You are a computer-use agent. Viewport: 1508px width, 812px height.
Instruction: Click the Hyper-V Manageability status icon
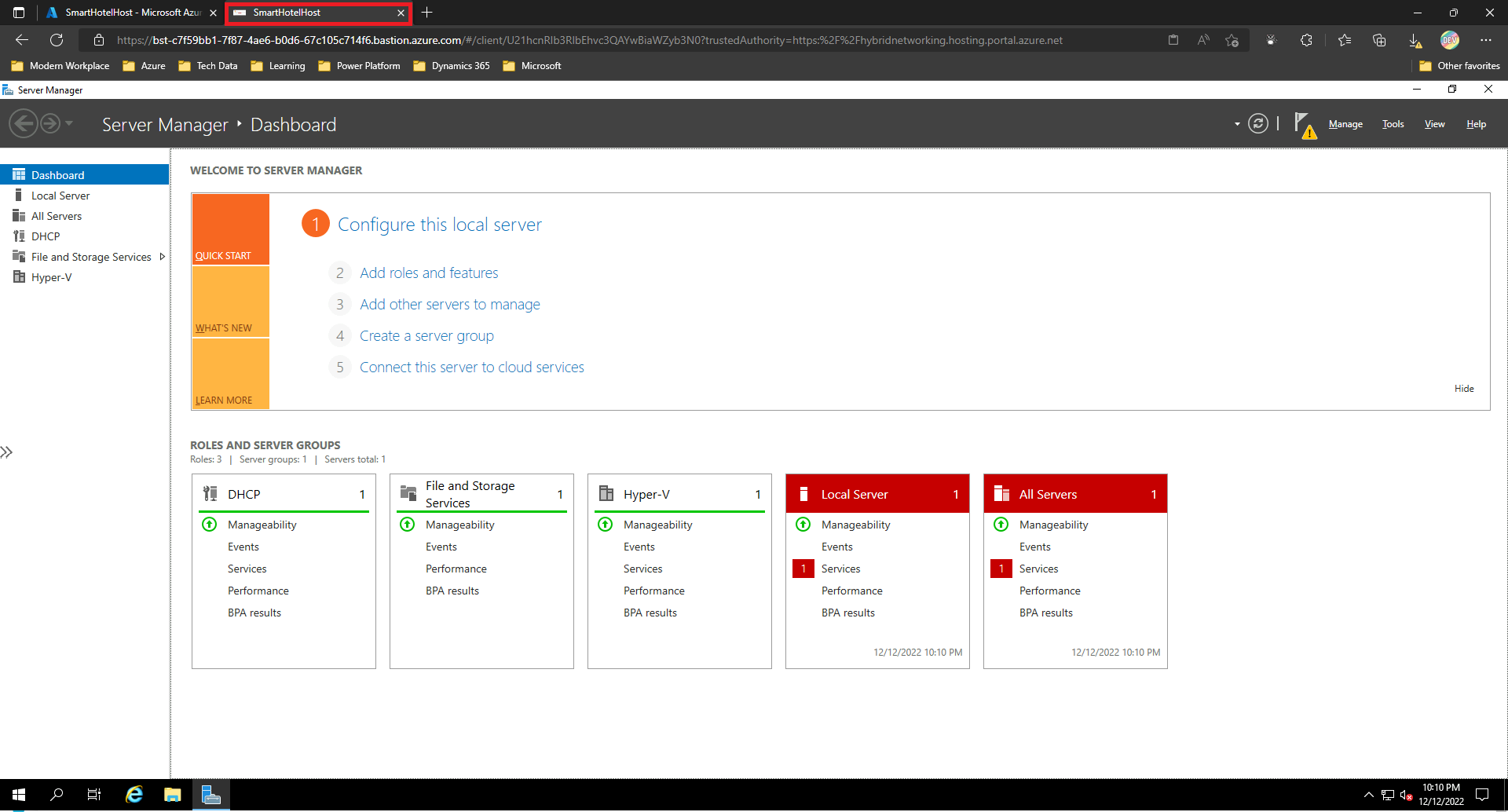[606, 525]
